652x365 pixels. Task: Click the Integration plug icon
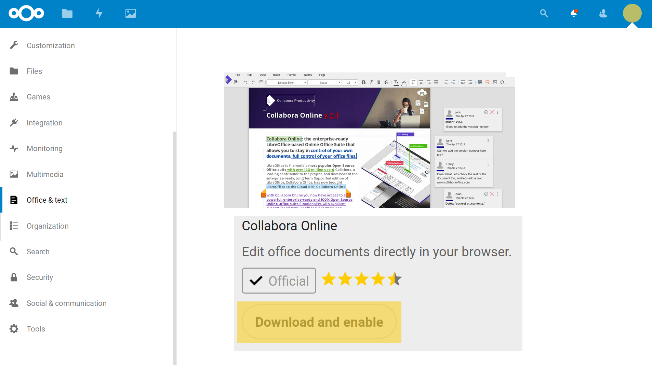[14, 122]
